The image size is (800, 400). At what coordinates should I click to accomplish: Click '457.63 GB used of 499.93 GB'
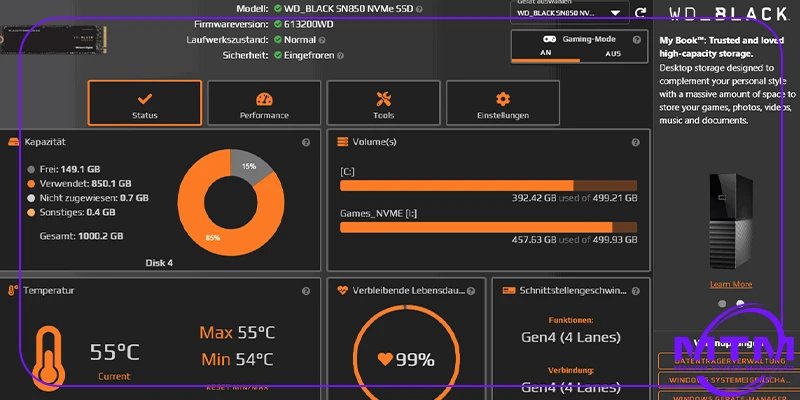click(x=574, y=239)
